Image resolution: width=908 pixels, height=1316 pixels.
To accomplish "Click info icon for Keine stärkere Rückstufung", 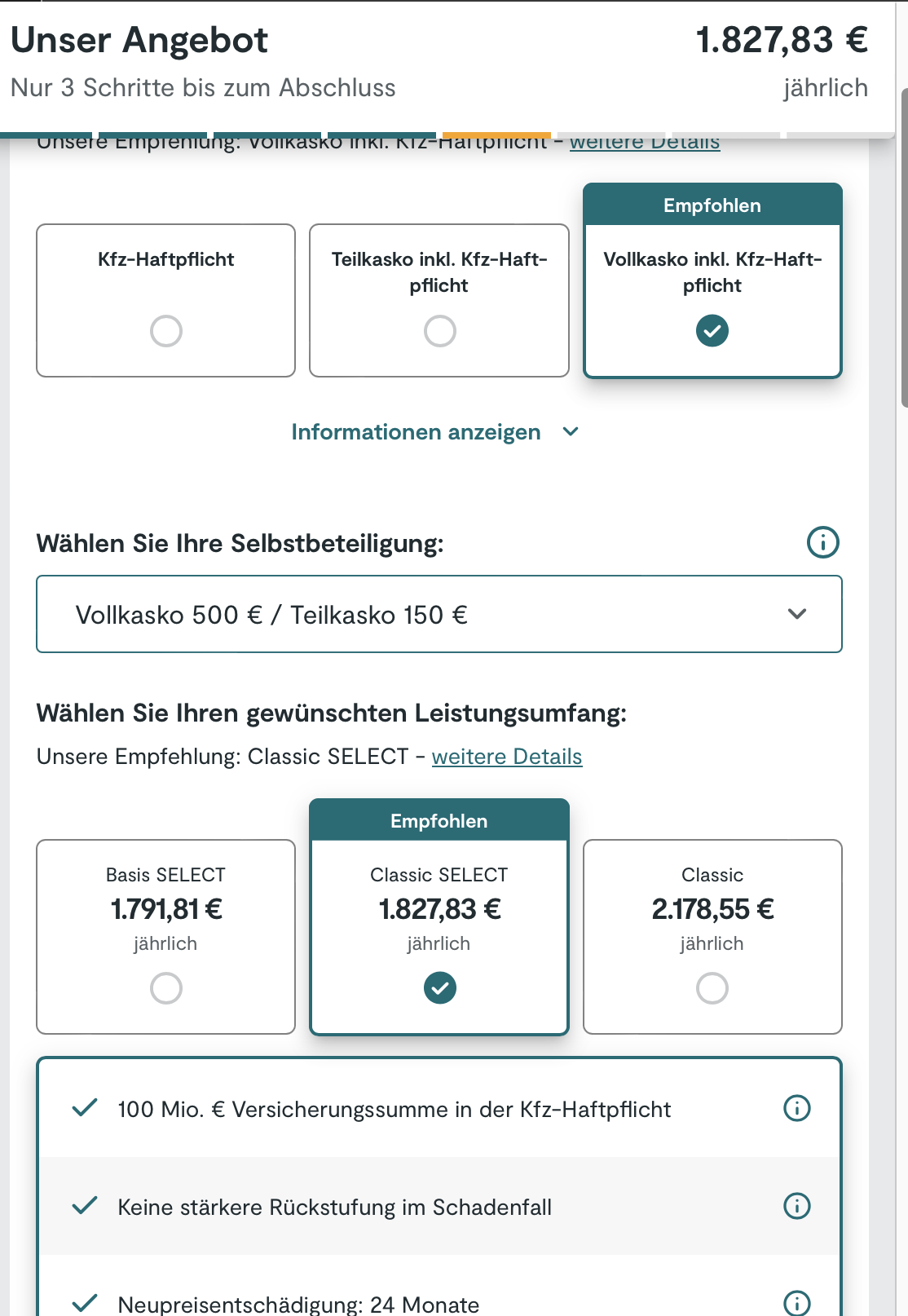I will click(x=796, y=1206).
